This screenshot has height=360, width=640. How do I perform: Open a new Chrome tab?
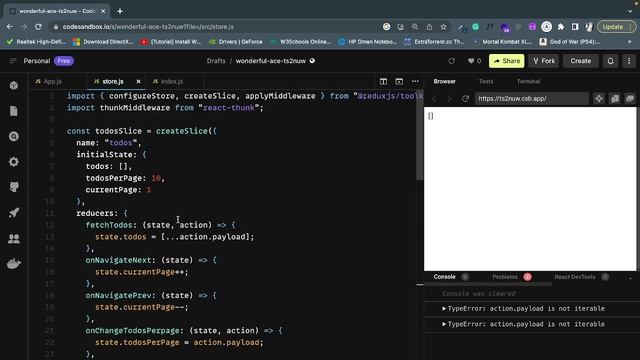[120, 11]
